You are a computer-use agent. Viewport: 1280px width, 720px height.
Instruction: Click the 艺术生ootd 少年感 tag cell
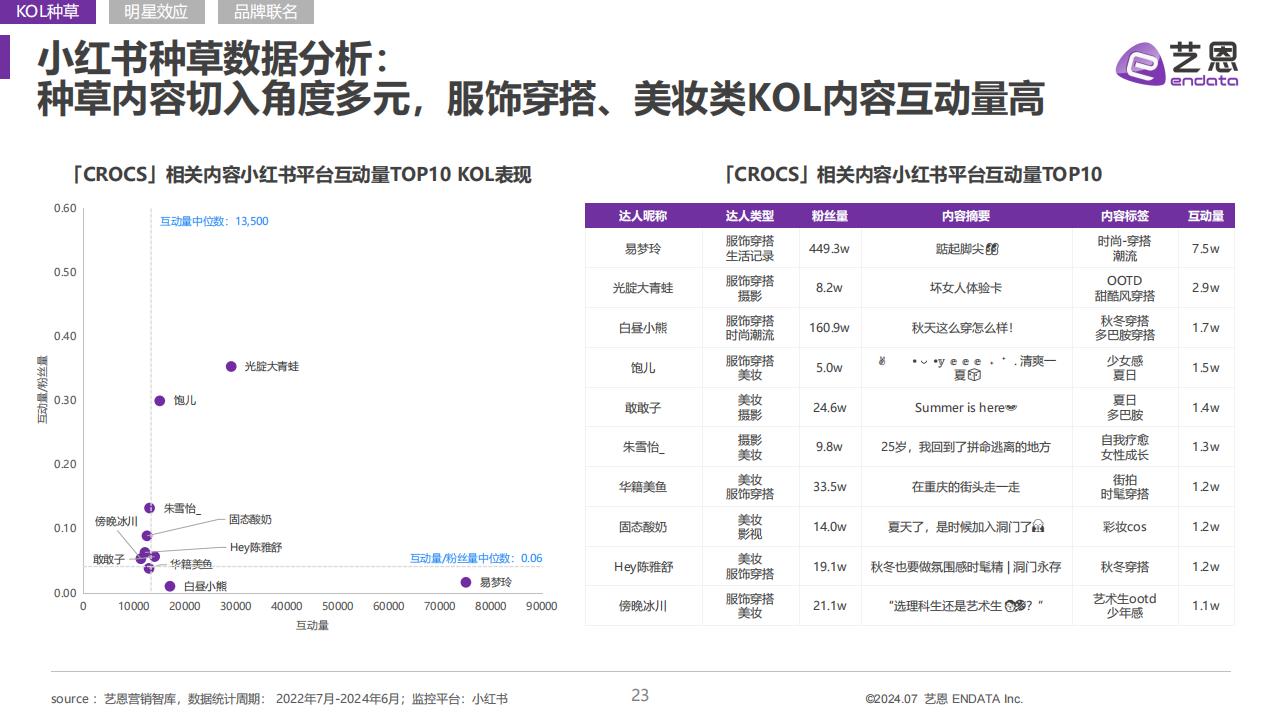pos(1125,606)
